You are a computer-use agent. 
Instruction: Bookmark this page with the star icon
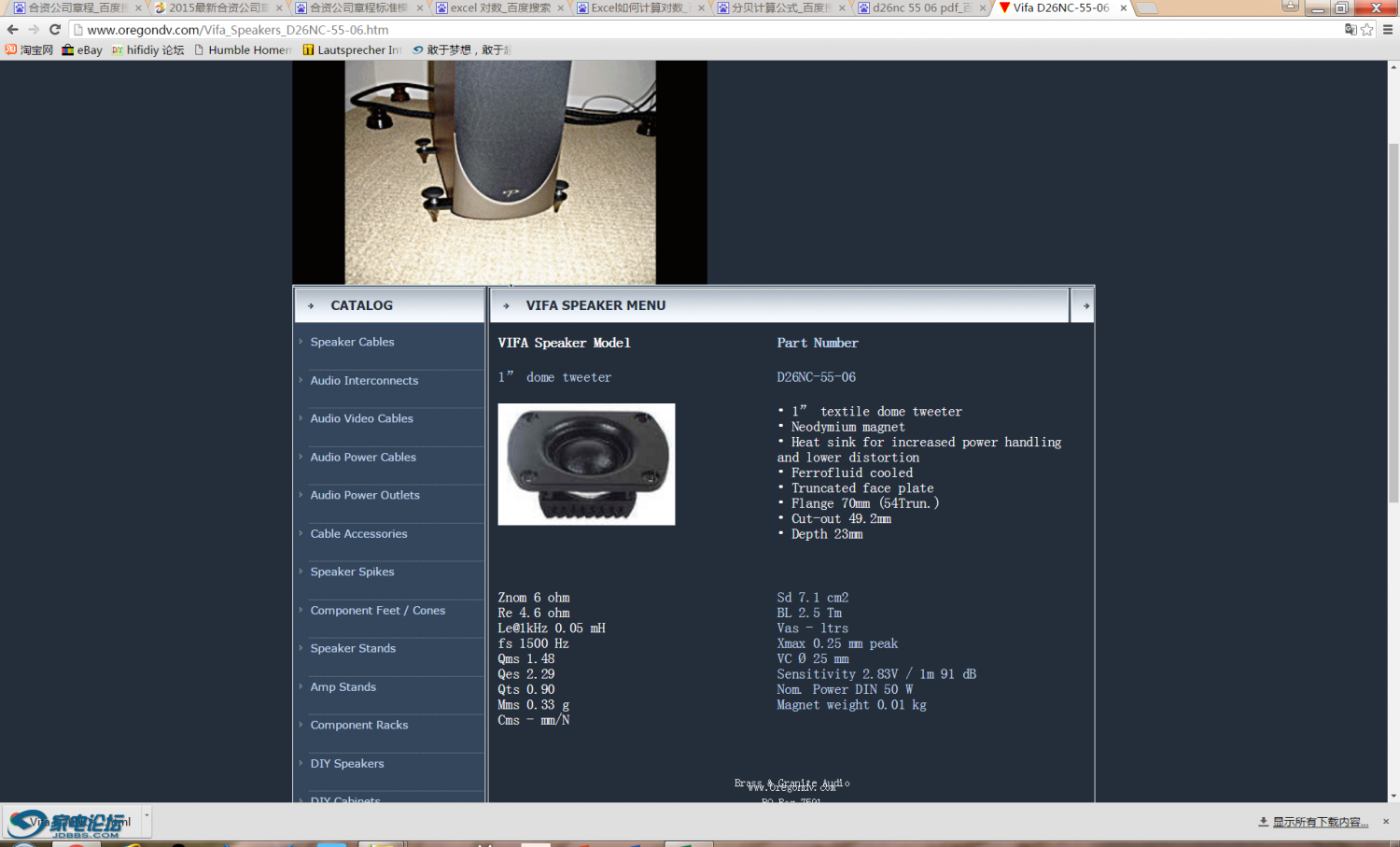[x=1367, y=30]
